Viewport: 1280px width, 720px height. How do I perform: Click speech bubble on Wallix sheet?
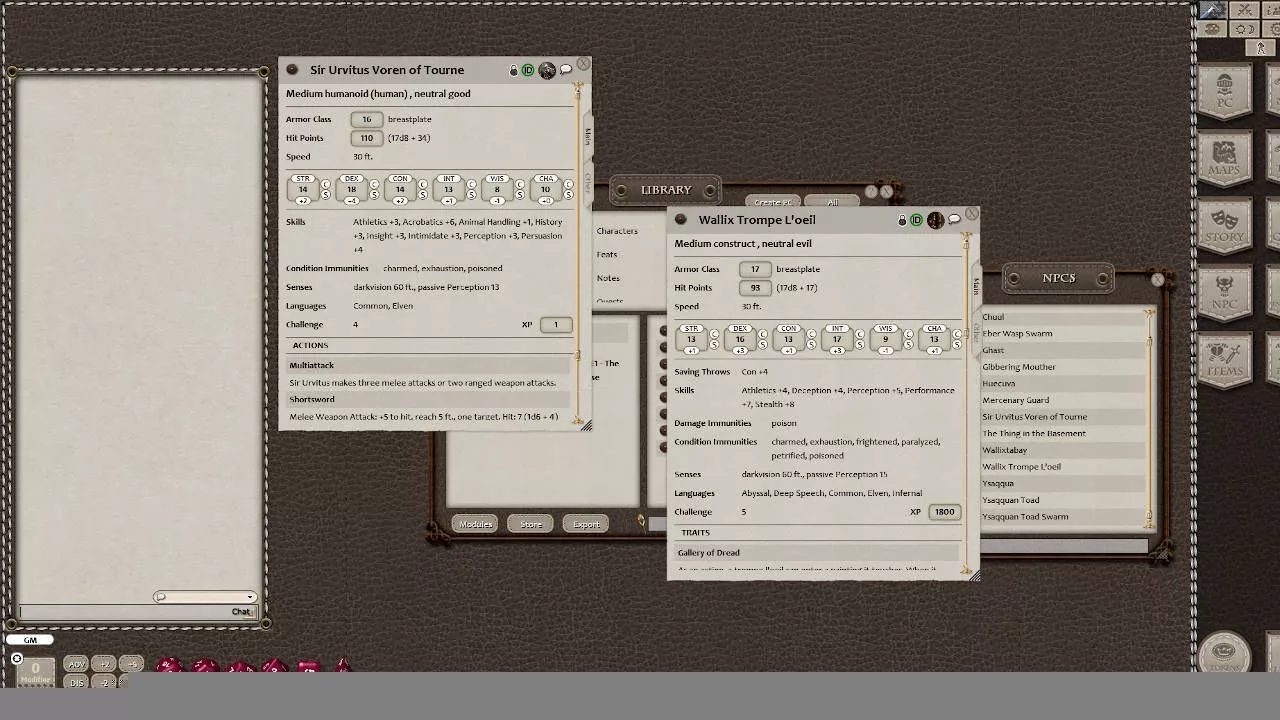coord(954,220)
